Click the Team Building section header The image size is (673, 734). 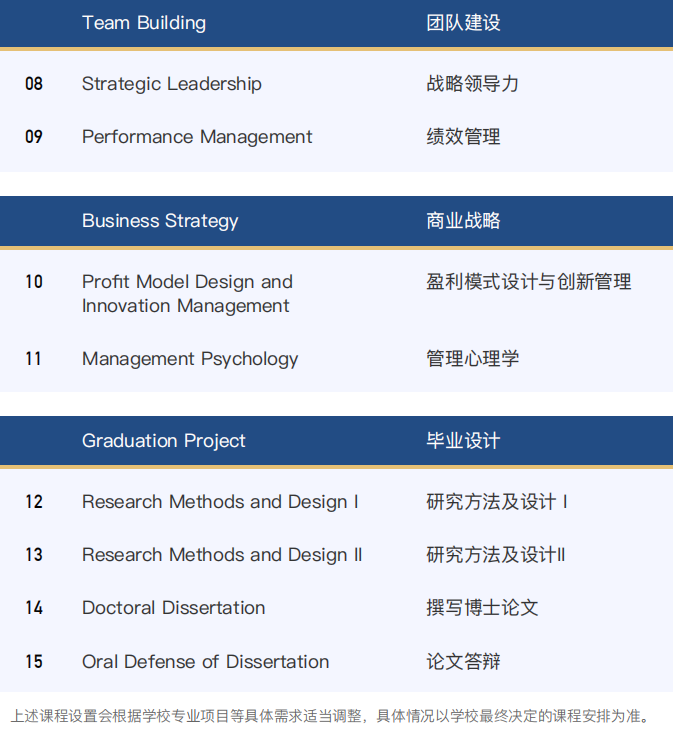coord(144,23)
